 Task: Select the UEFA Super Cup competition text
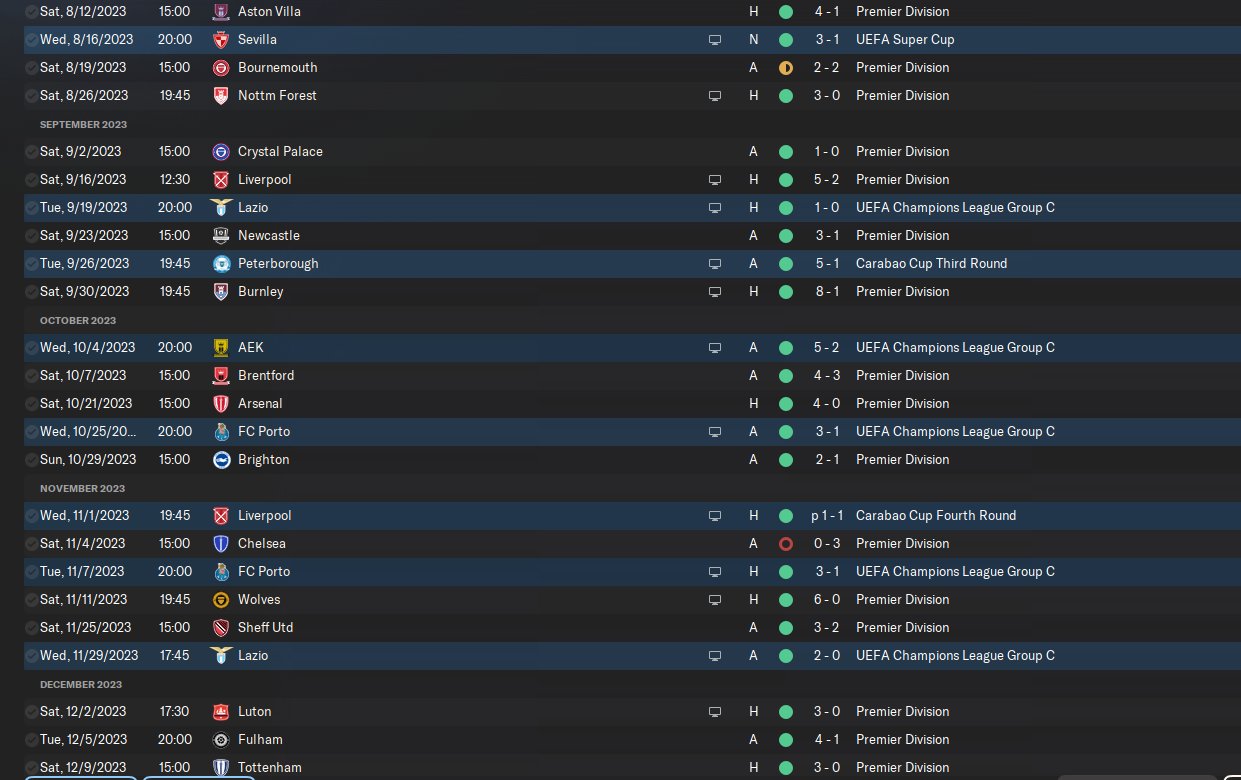(x=905, y=40)
